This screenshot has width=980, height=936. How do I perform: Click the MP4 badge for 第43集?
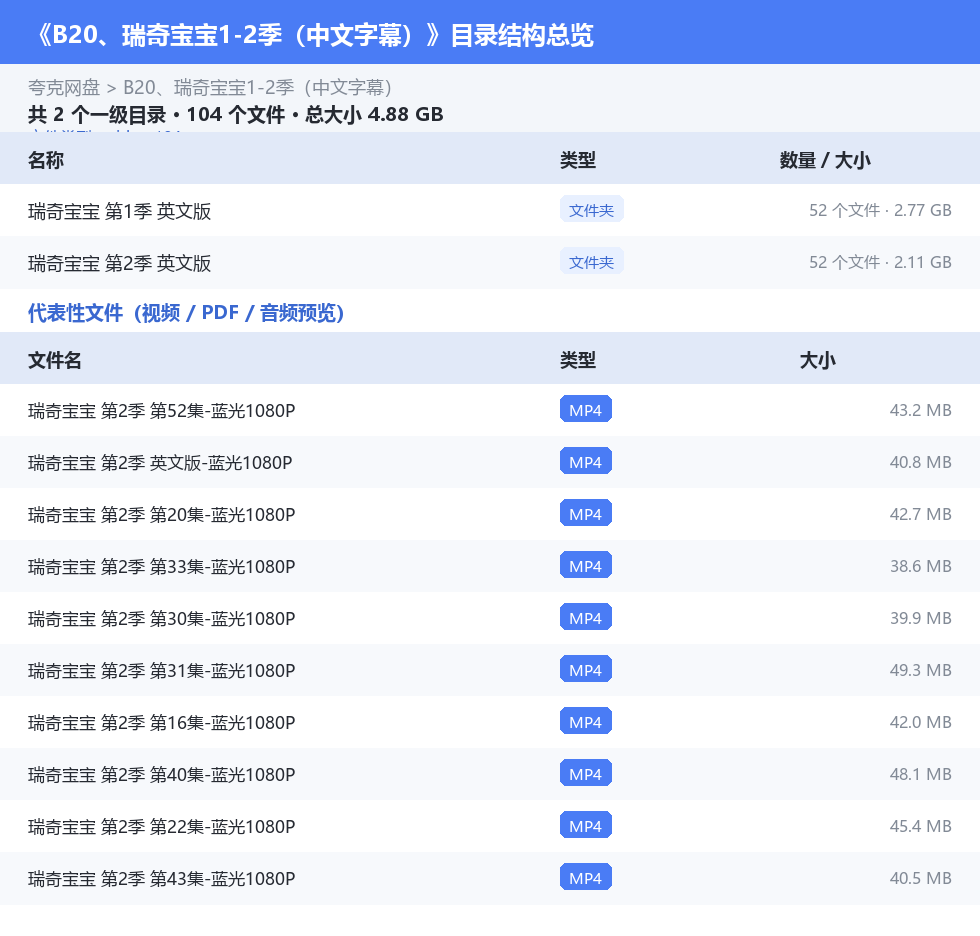tap(586, 878)
